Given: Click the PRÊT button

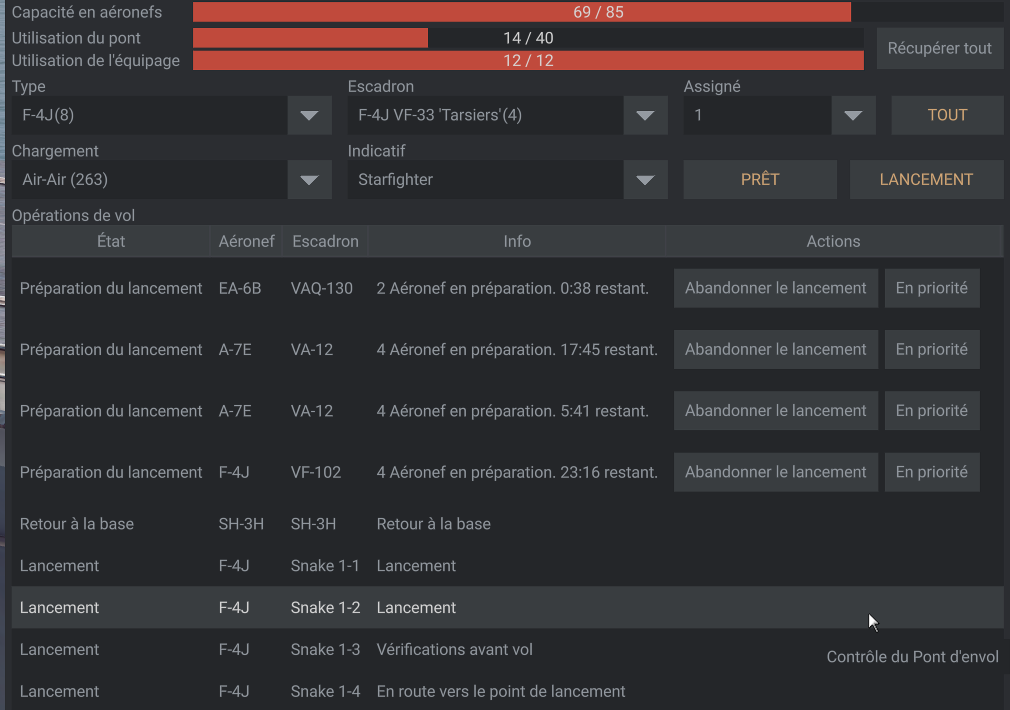Looking at the screenshot, I should (760, 180).
